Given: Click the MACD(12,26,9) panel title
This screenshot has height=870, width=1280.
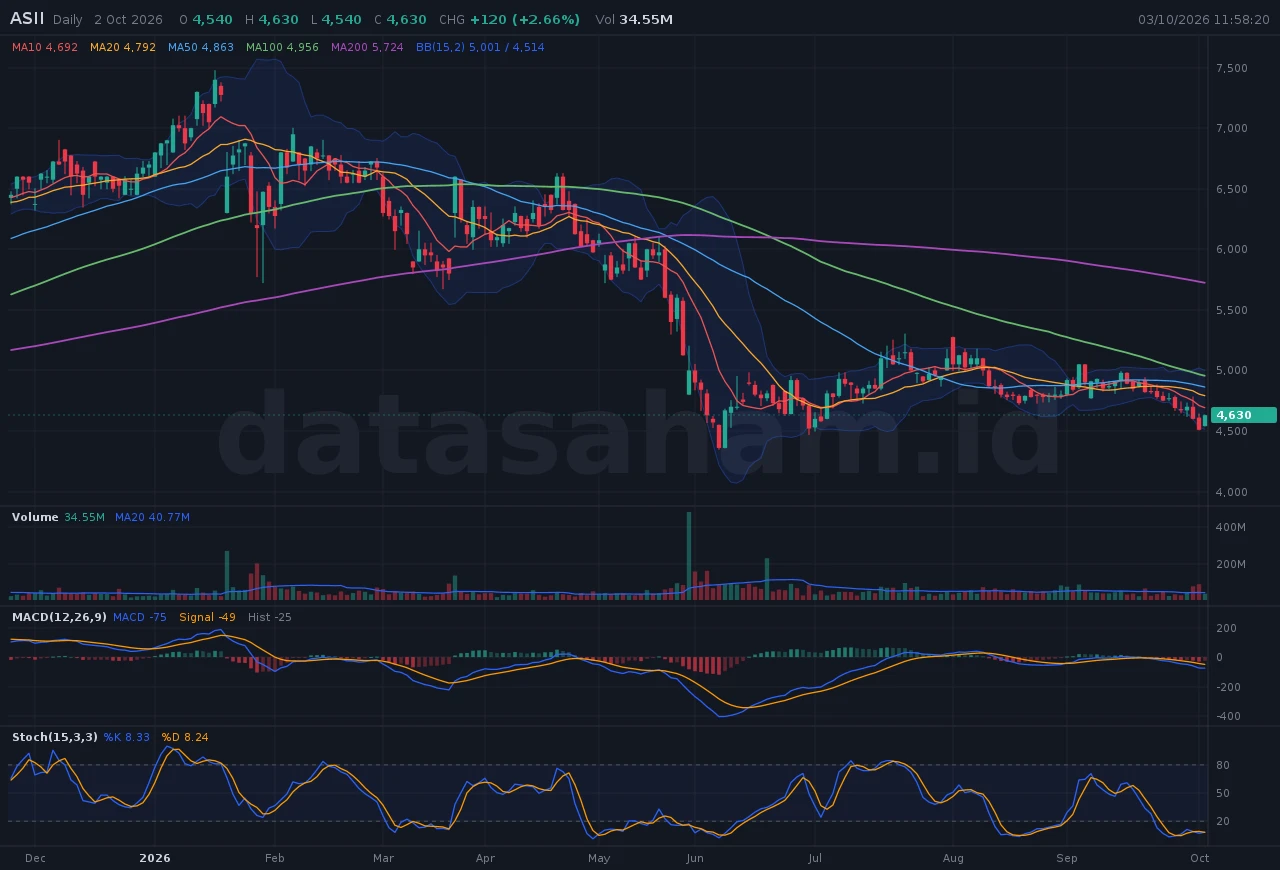Looking at the screenshot, I should point(59,617).
